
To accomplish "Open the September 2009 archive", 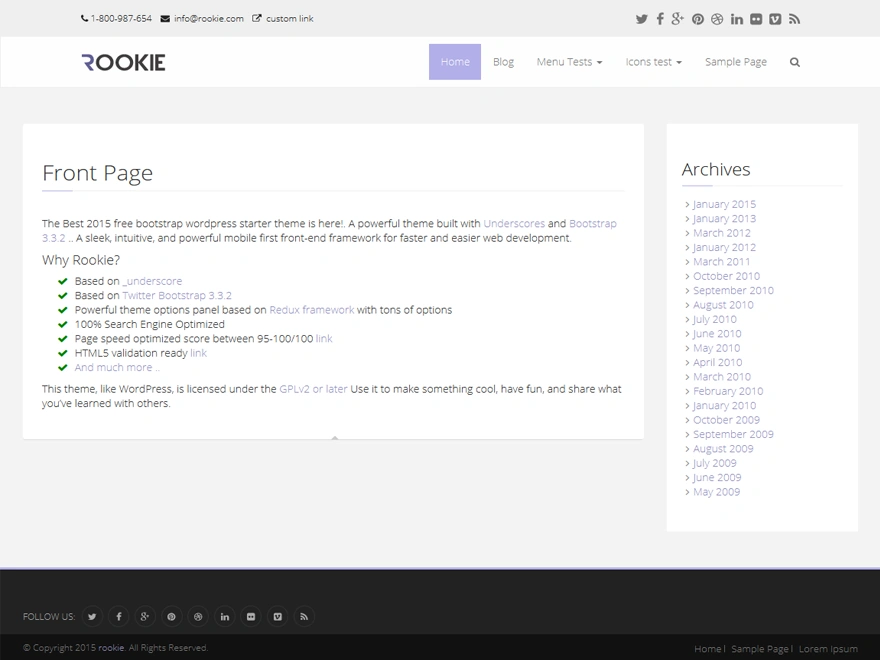I will [733, 434].
